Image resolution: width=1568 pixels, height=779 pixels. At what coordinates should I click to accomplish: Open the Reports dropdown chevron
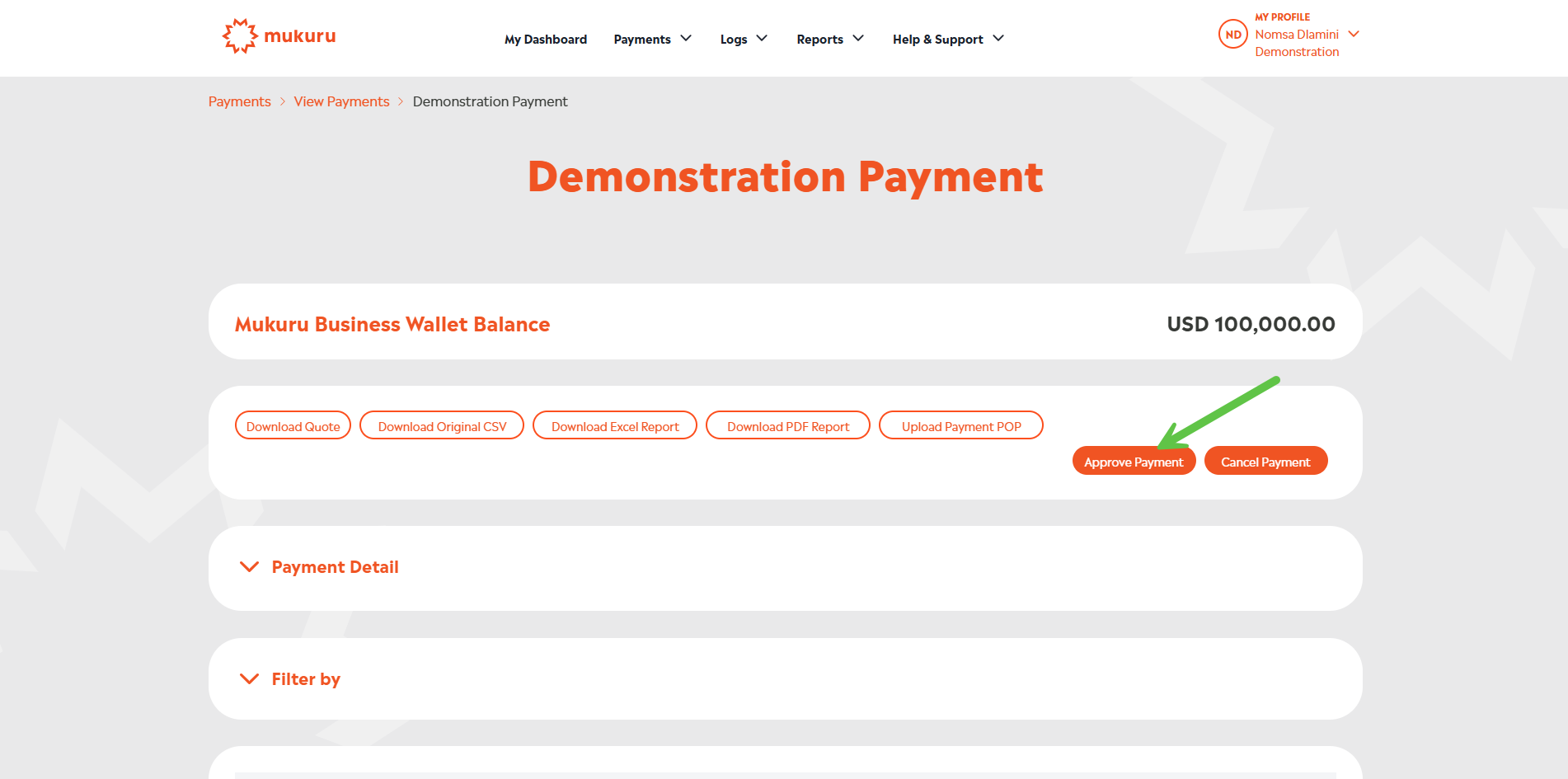coord(858,39)
